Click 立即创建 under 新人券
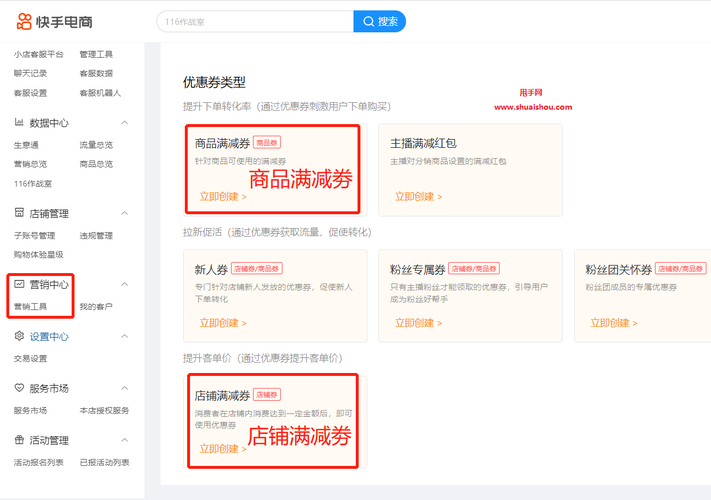Image resolution: width=711 pixels, height=500 pixels. point(222,323)
